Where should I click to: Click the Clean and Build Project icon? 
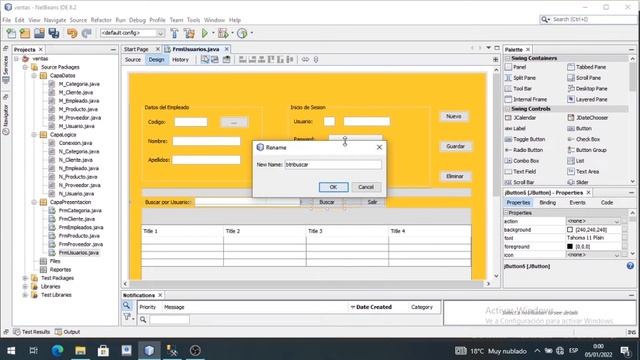click(x=189, y=33)
